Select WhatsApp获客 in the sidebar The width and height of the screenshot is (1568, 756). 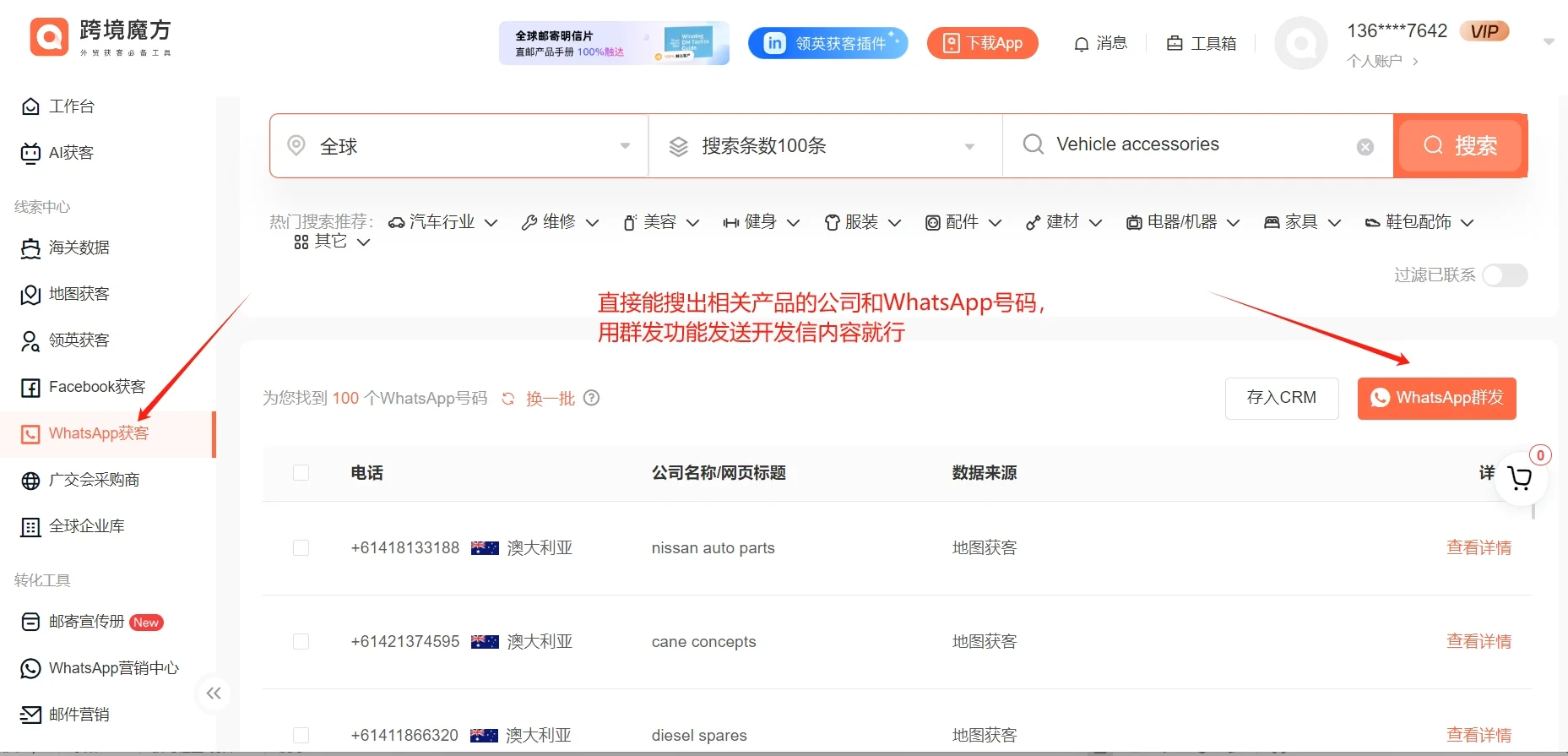[x=107, y=434]
